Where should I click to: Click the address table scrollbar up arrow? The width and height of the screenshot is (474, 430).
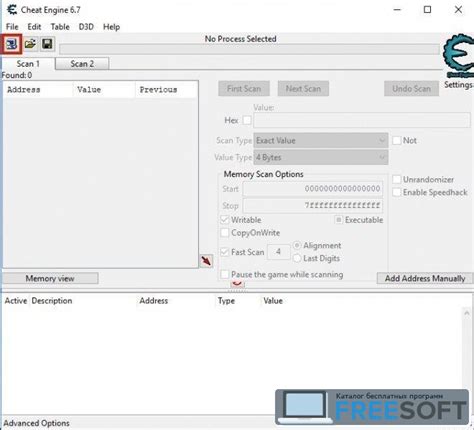(467, 313)
